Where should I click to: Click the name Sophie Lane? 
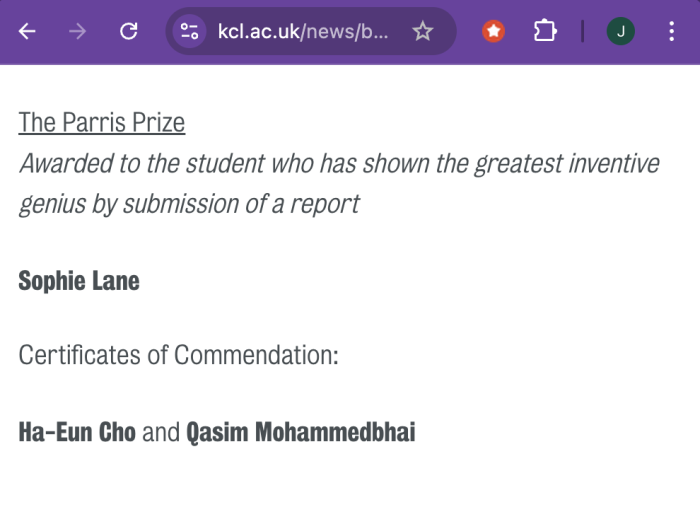pyautogui.click(x=79, y=281)
